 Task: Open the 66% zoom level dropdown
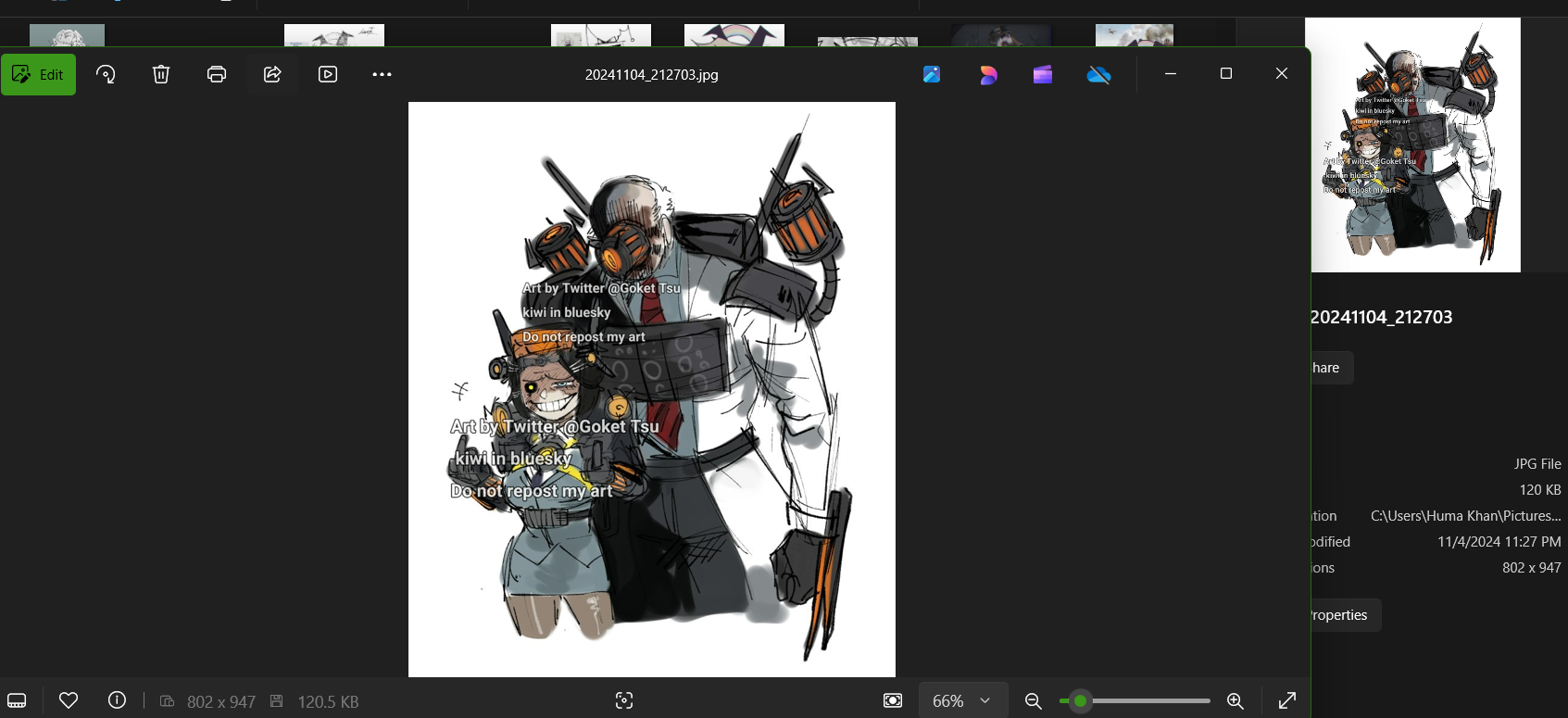(x=961, y=700)
